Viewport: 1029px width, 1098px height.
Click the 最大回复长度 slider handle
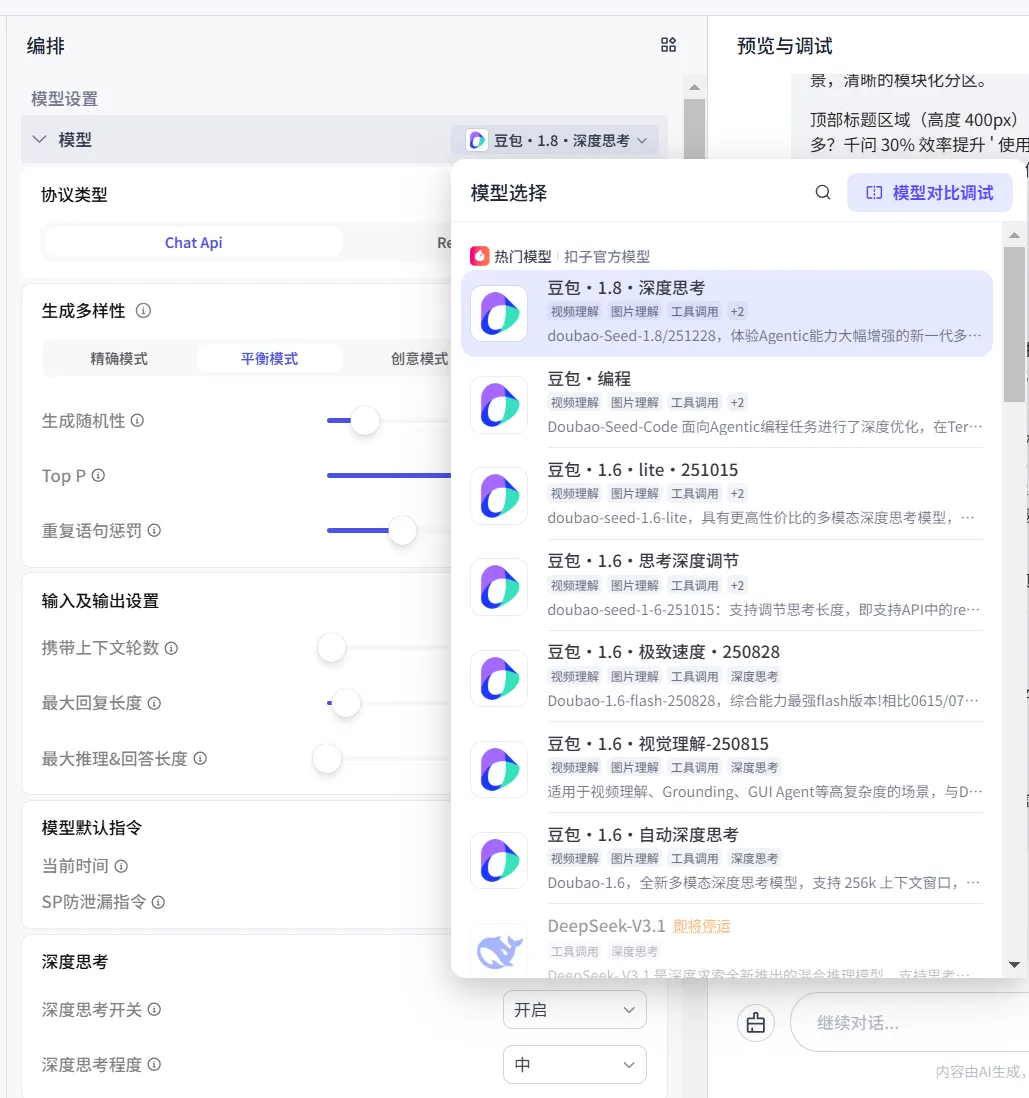345,703
